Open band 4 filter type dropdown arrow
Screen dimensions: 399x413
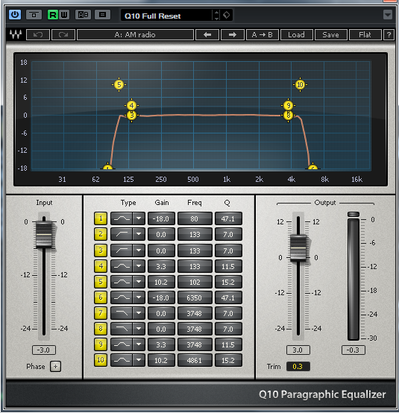pos(139,266)
